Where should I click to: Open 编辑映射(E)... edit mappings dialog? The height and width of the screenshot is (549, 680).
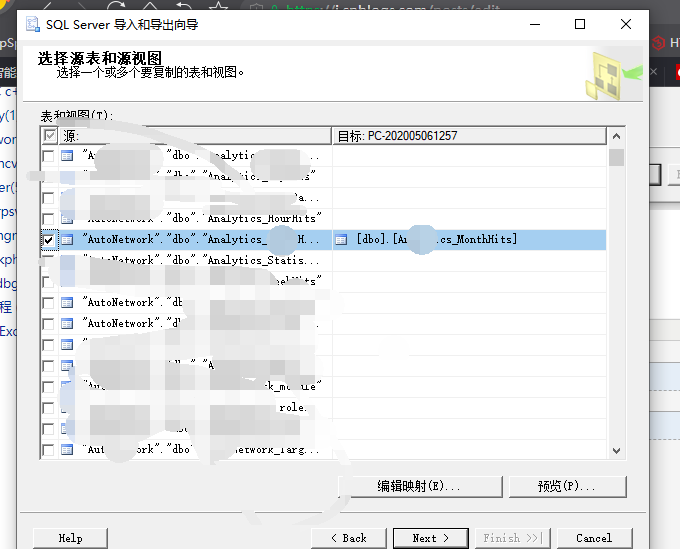420,487
